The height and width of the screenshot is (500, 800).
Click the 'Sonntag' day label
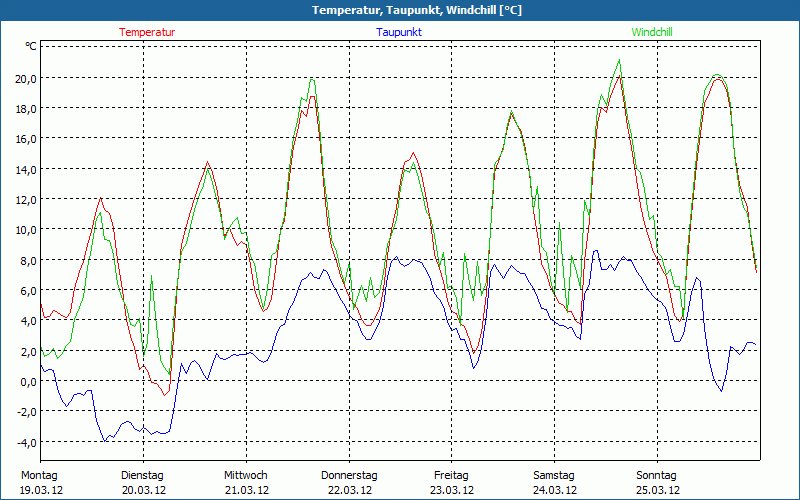click(657, 476)
